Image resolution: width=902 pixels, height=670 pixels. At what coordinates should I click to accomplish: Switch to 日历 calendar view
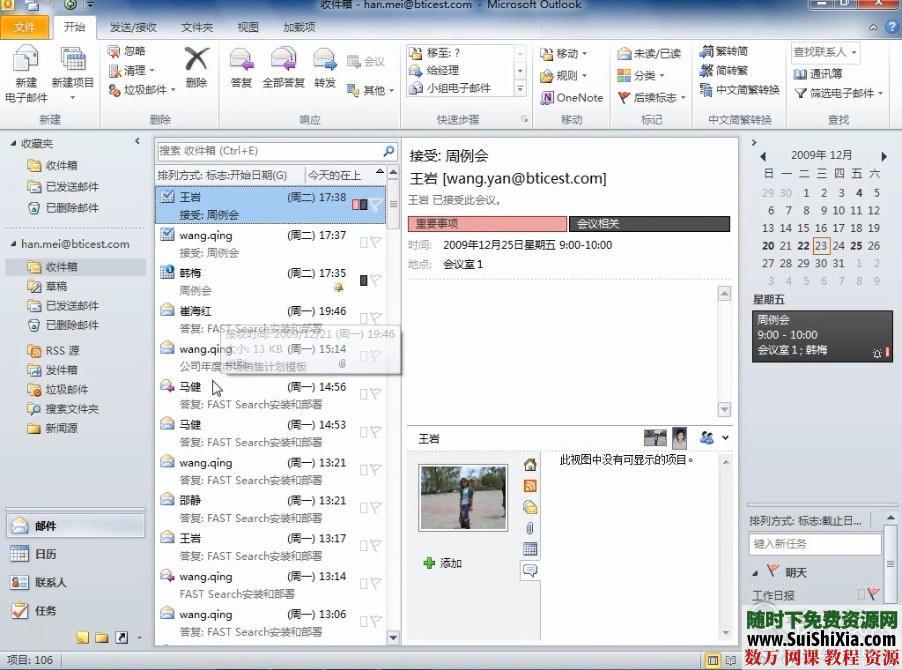pyautogui.click(x=45, y=554)
